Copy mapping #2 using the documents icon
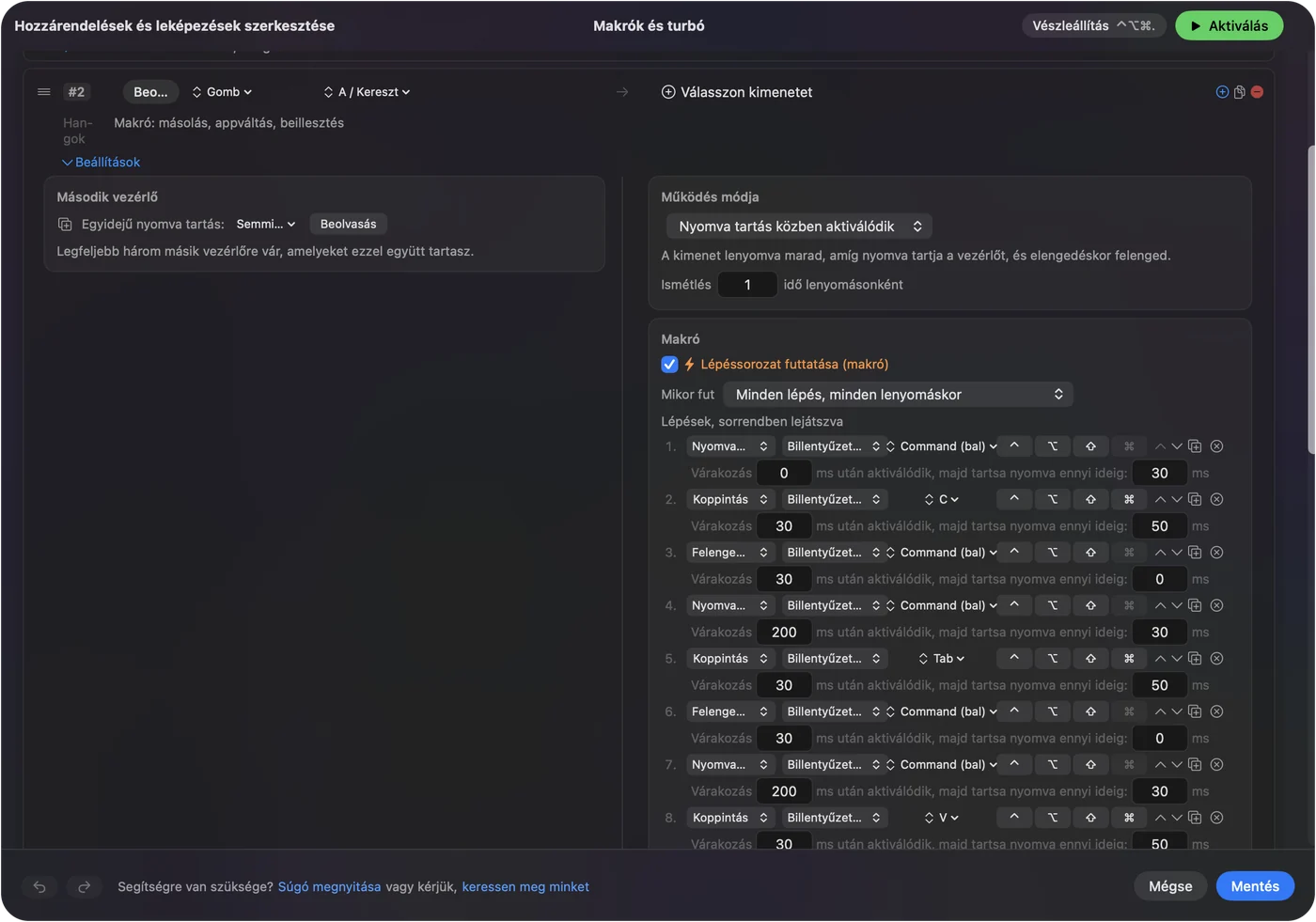The width and height of the screenshot is (1316, 922). [x=1240, y=92]
